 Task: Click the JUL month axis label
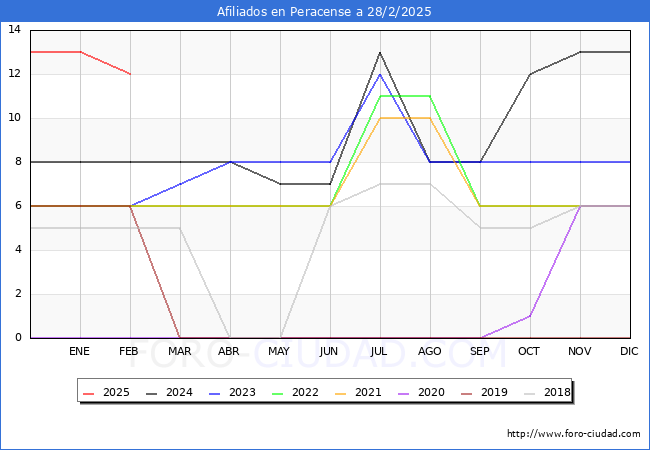pos(379,351)
